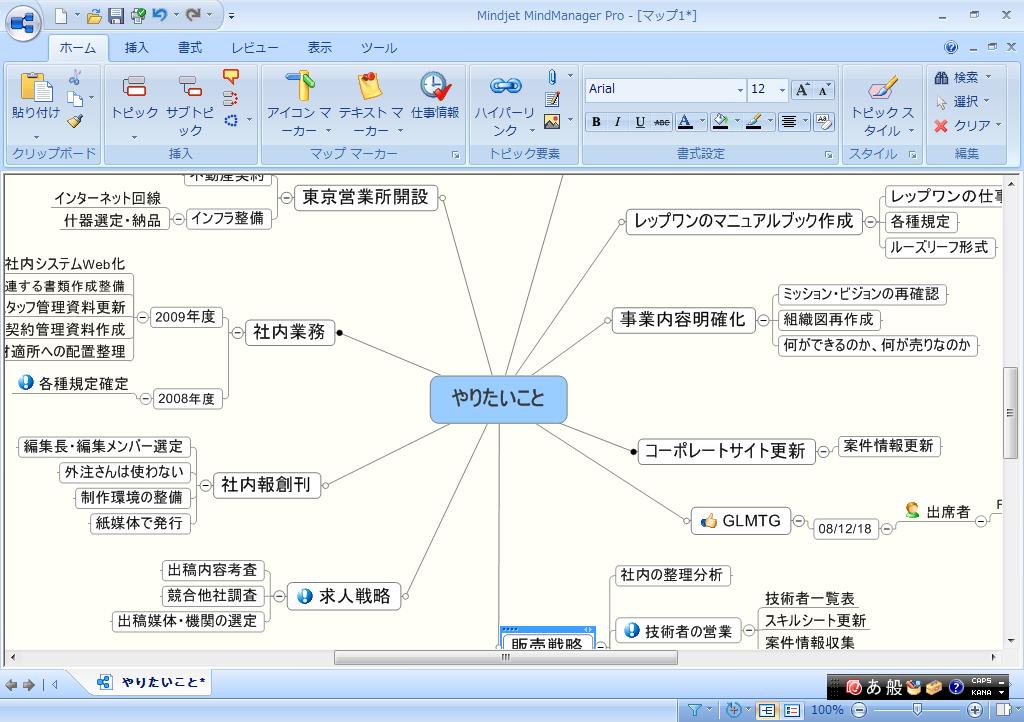The height and width of the screenshot is (722, 1024).
Task: Collapse the 社内報創刊 branch
Action: 206,485
